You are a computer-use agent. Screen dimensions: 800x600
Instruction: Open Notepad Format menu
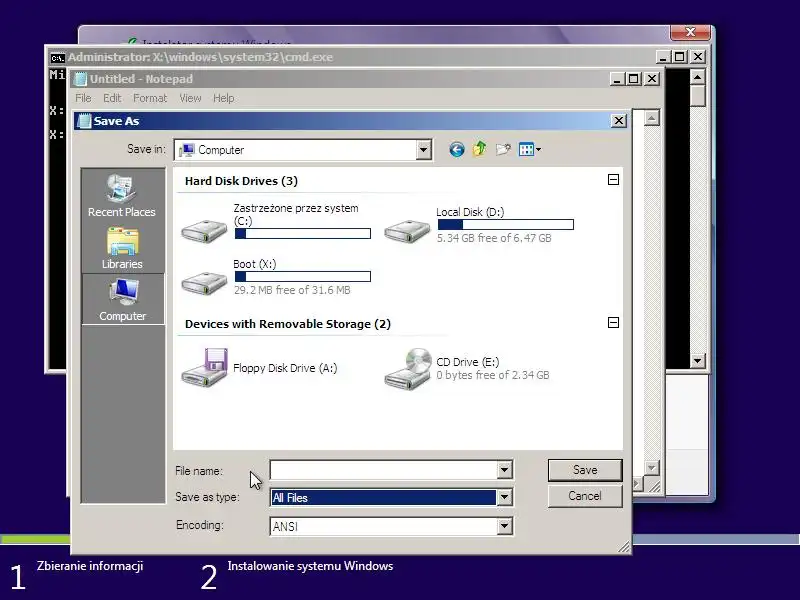pyautogui.click(x=150, y=98)
